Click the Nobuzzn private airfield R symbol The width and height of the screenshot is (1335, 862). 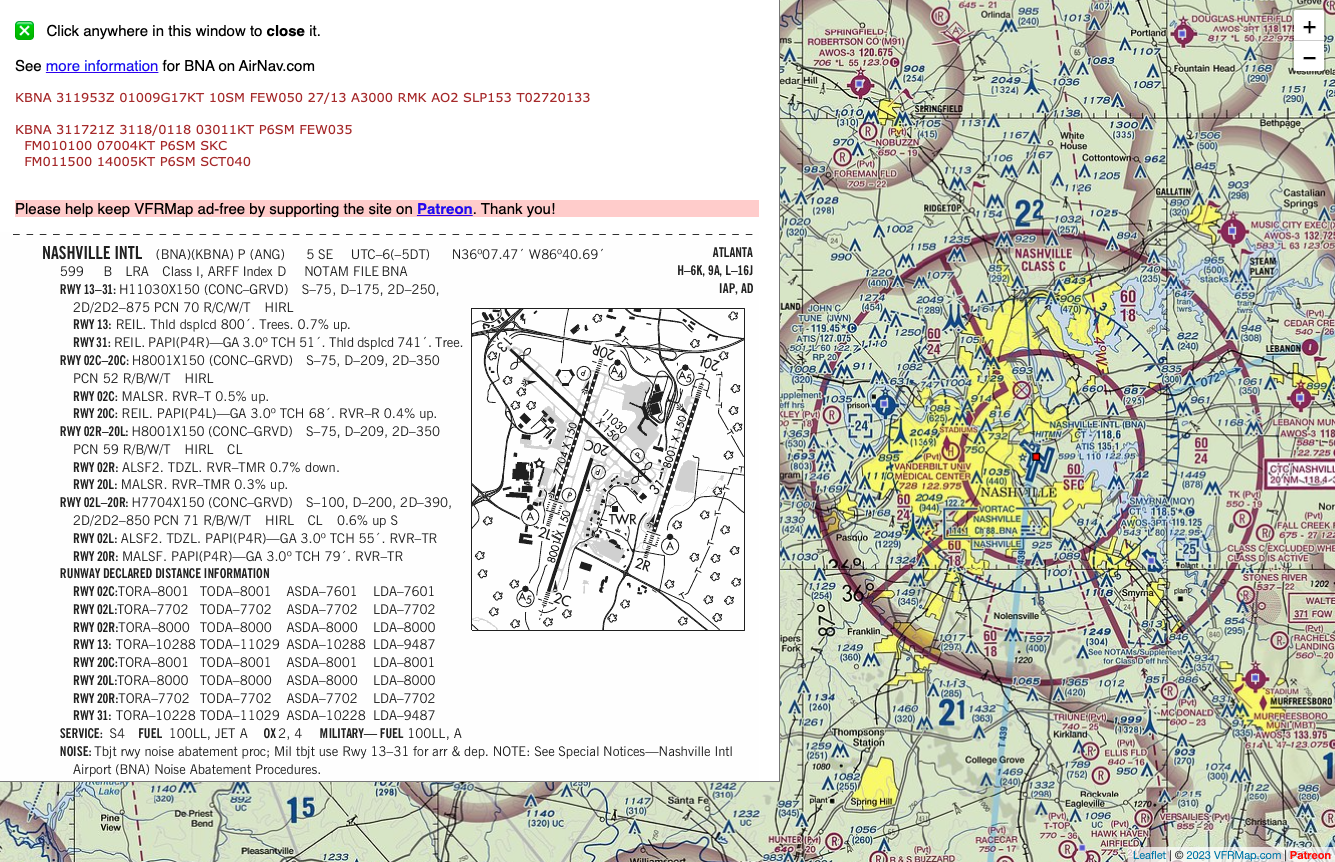click(x=869, y=130)
